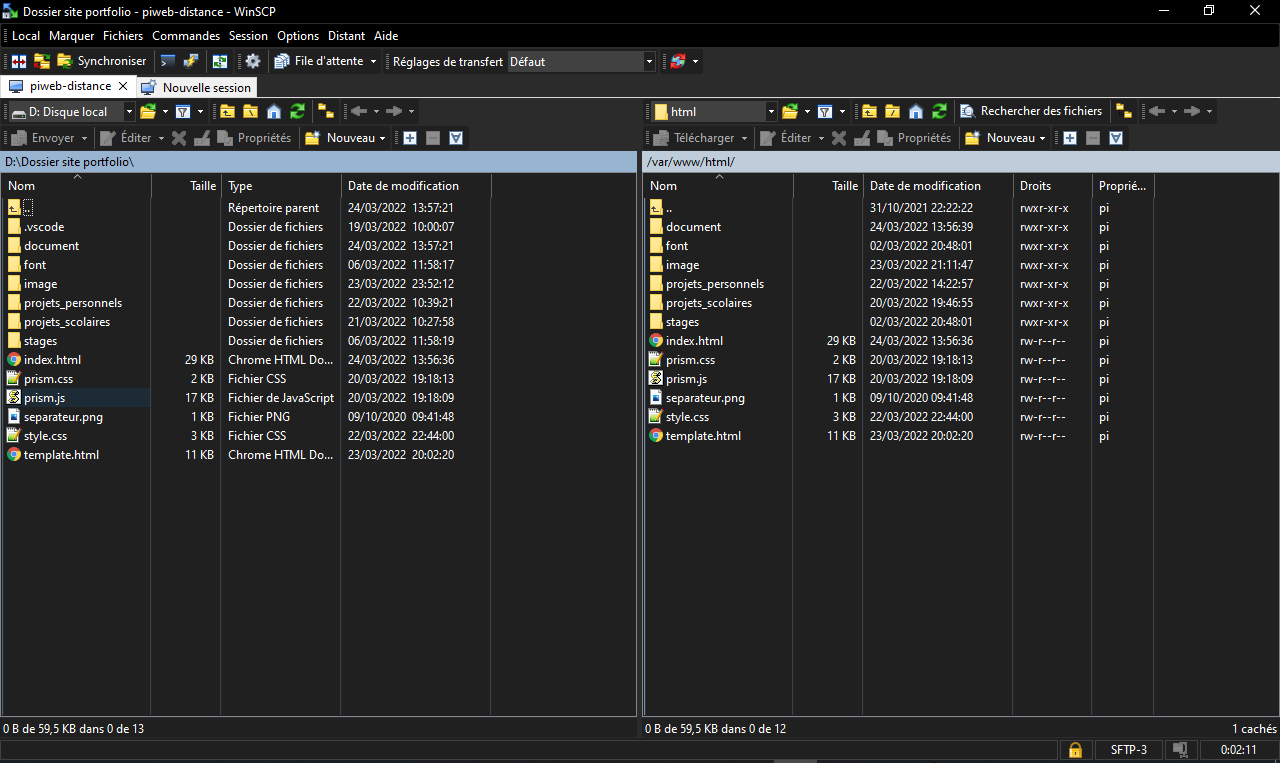Click the SFTP-3 protocol status indicator
Image resolution: width=1280 pixels, height=763 pixels.
click(1129, 749)
